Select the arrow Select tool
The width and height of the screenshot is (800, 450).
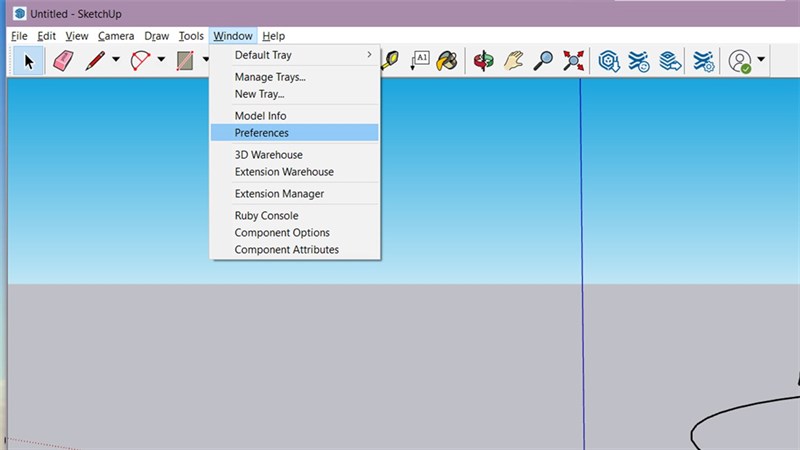click(x=29, y=61)
